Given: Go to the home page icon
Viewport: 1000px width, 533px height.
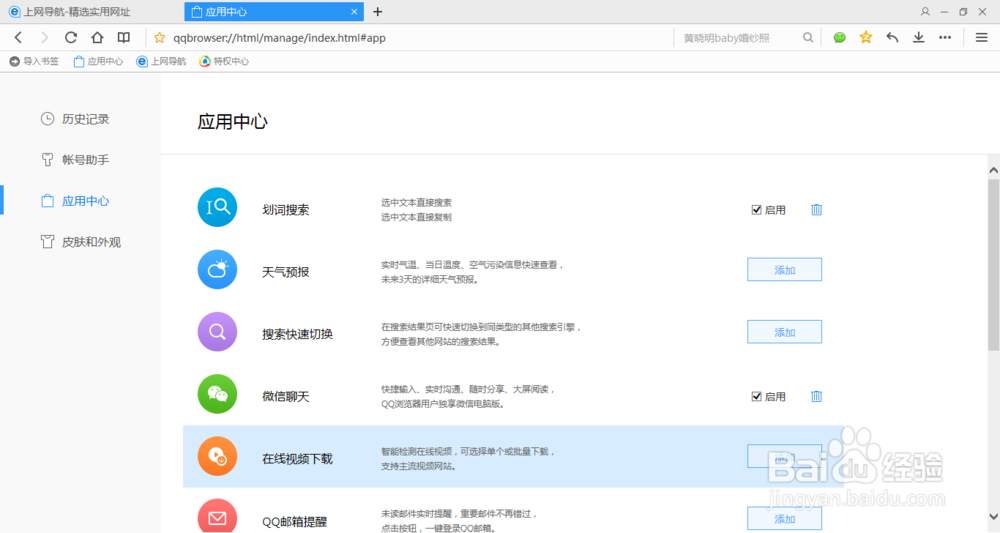Looking at the screenshot, I should pos(97,38).
